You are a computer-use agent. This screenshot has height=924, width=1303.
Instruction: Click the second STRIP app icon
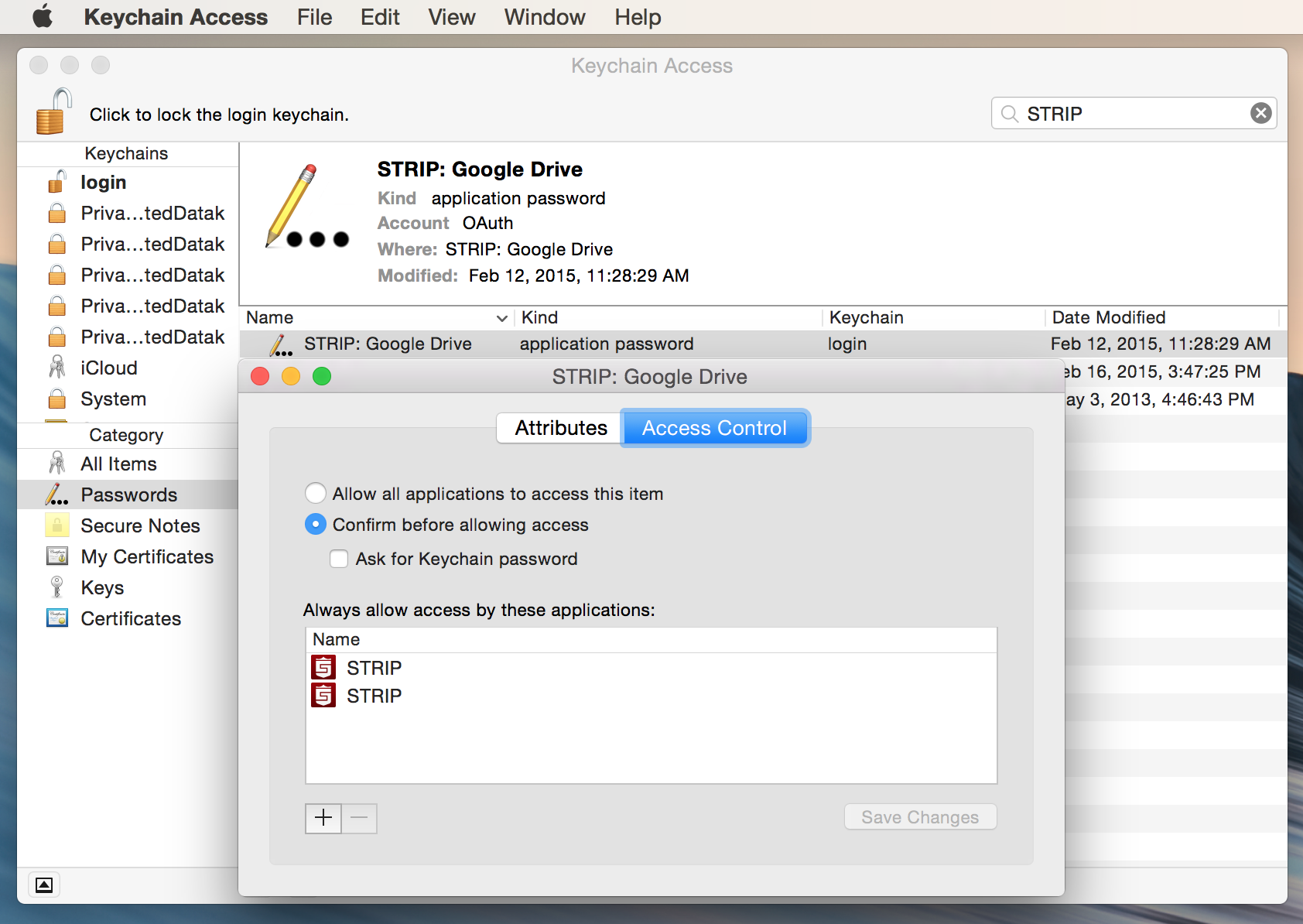click(323, 695)
